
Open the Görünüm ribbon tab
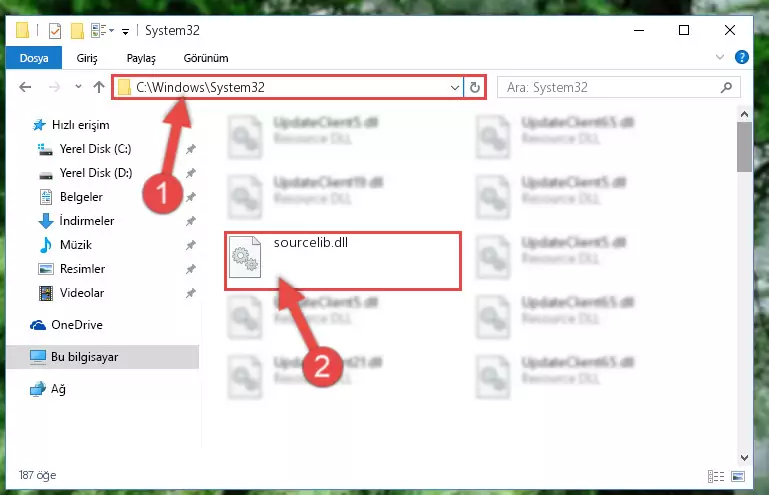tap(206, 58)
